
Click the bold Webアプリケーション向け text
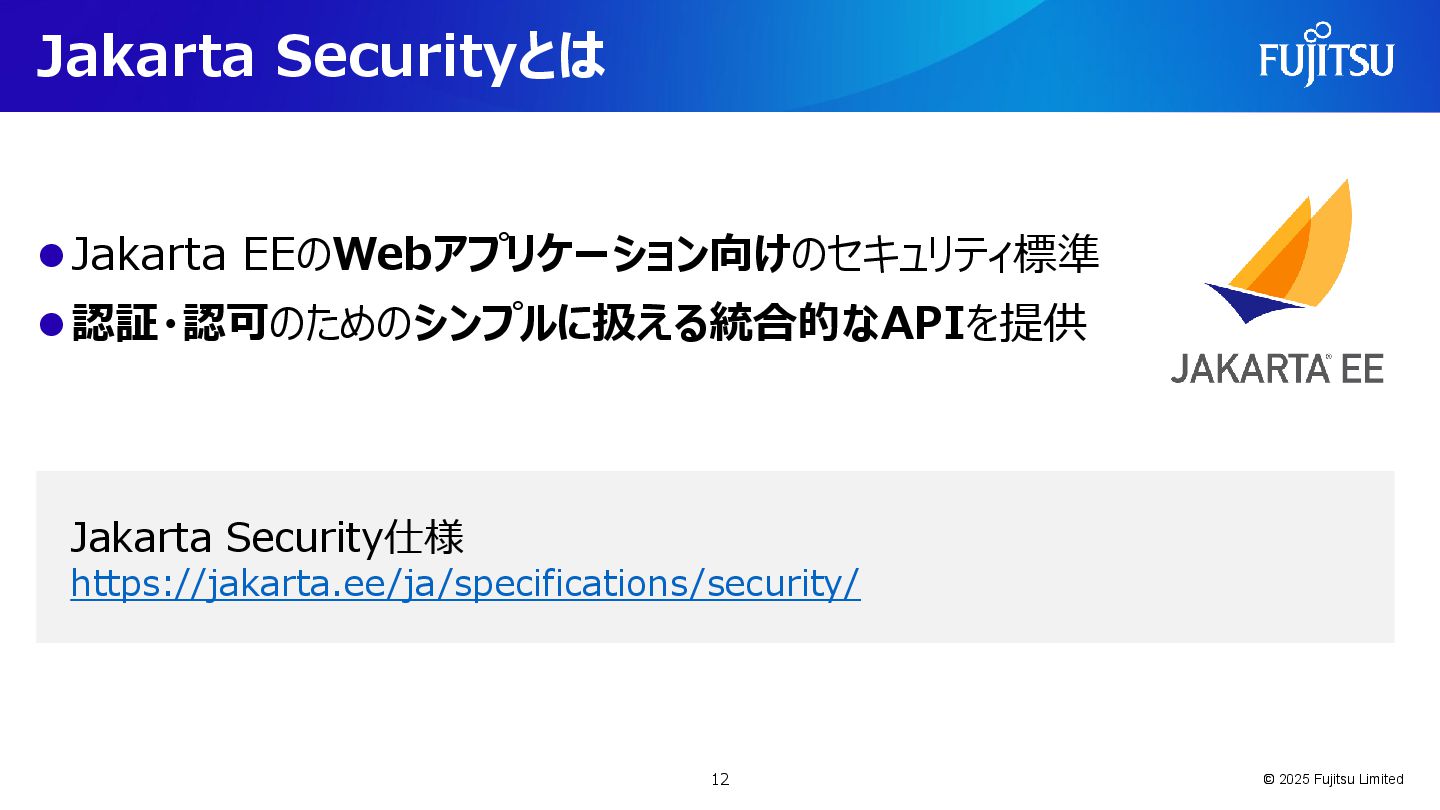(x=561, y=255)
